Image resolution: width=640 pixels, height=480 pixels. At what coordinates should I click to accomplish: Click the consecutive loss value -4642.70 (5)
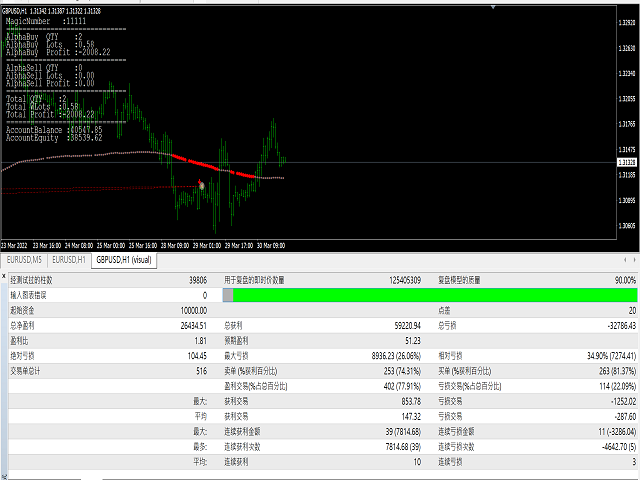tap(619, 447)
